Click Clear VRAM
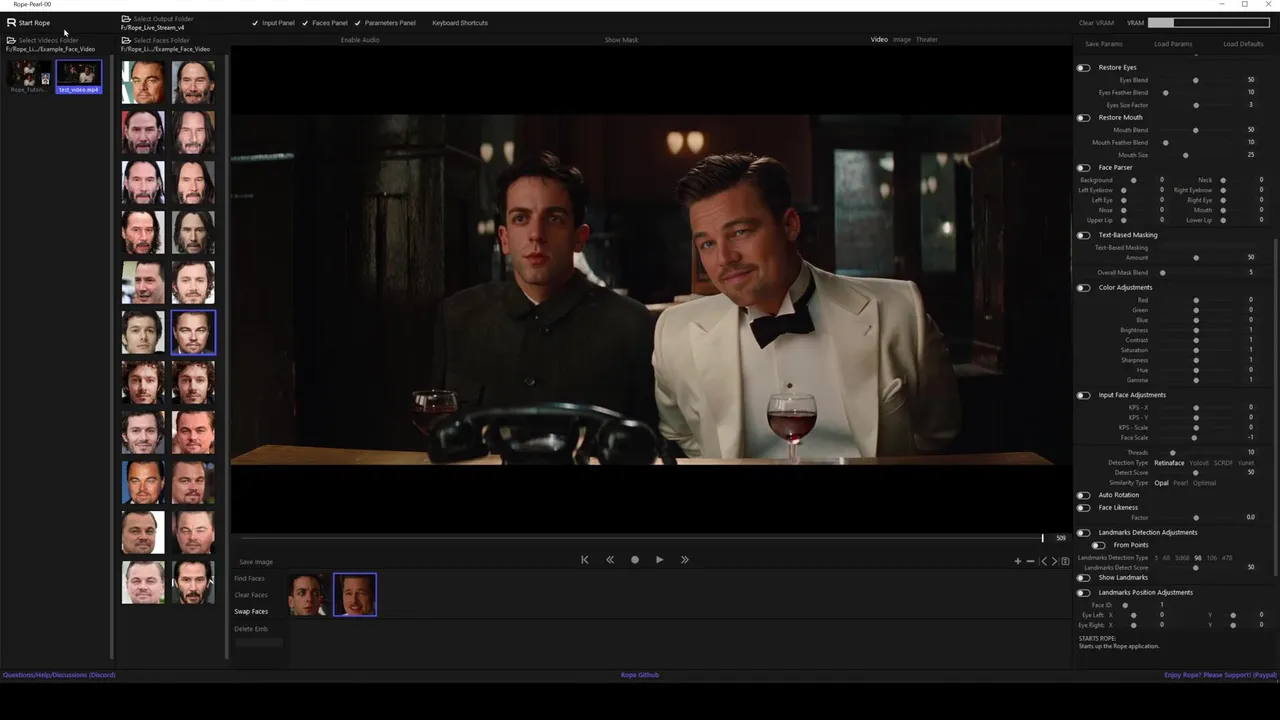The width and height of the screenshot is (1280, 720). point(1096,23)
